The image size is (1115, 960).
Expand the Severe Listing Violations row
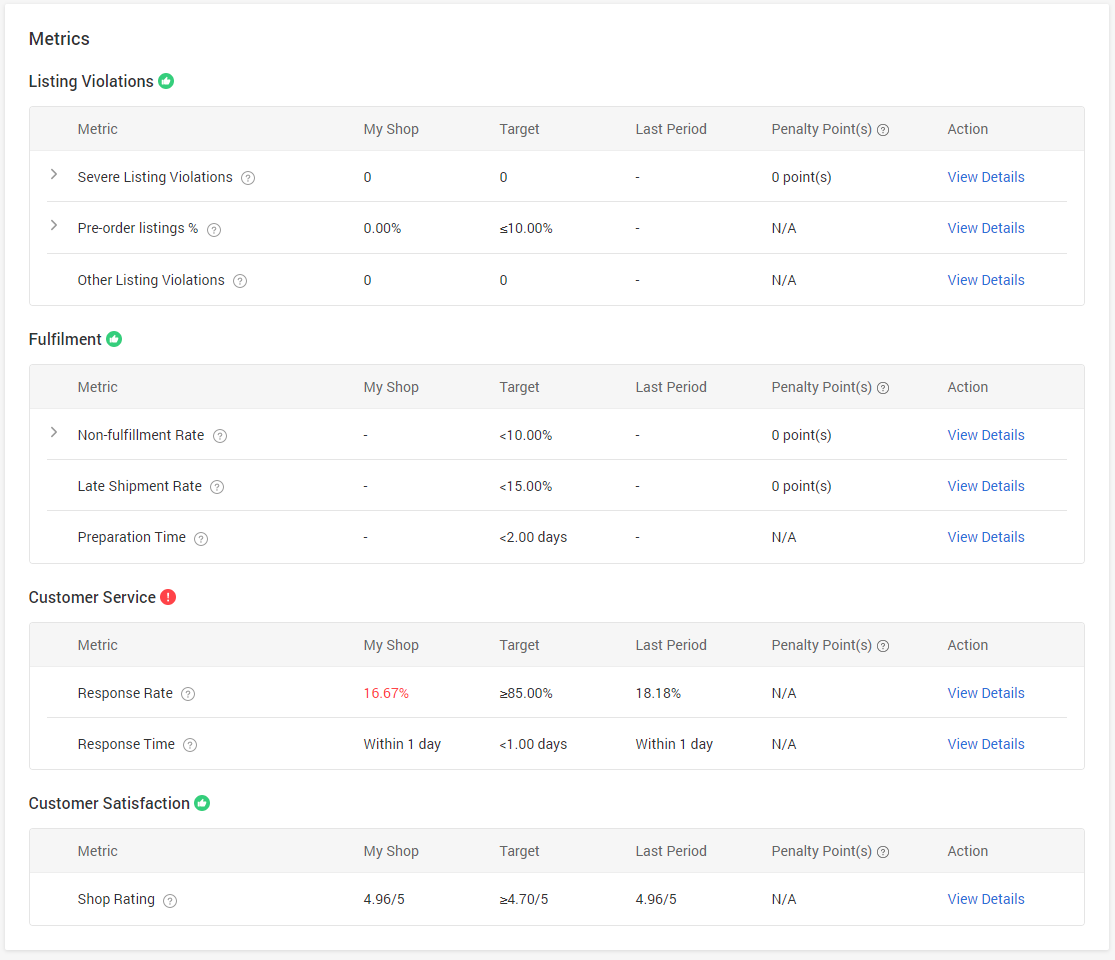54,174
